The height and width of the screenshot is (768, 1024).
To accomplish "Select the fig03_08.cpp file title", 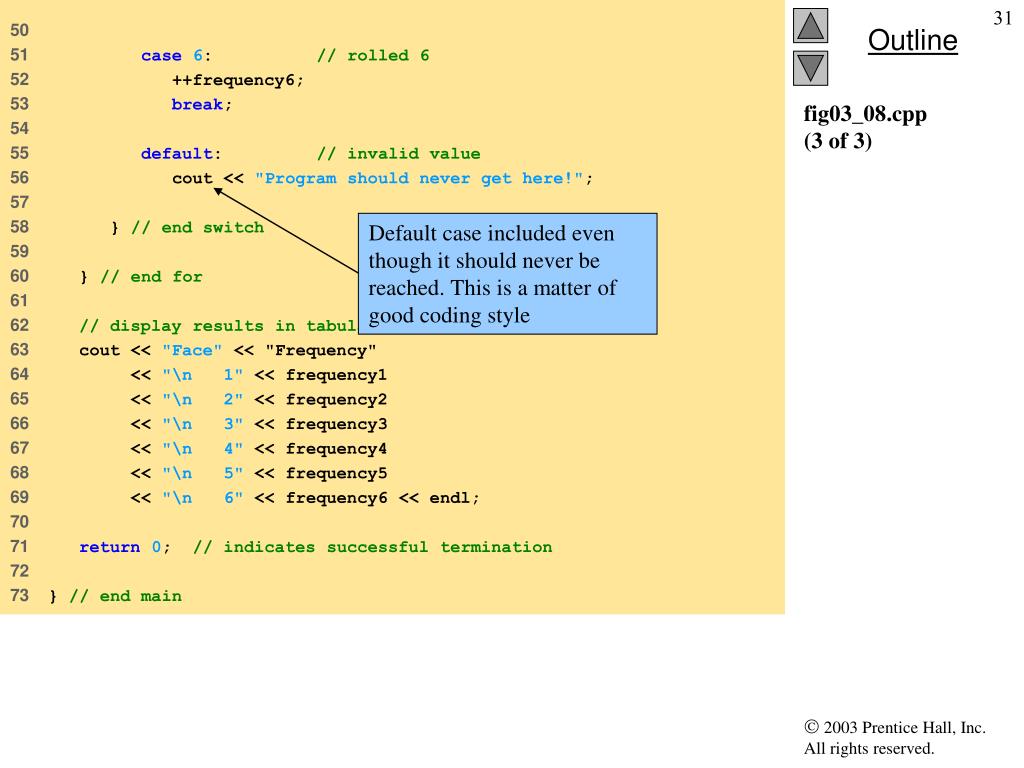I will (x=865, y=114).
